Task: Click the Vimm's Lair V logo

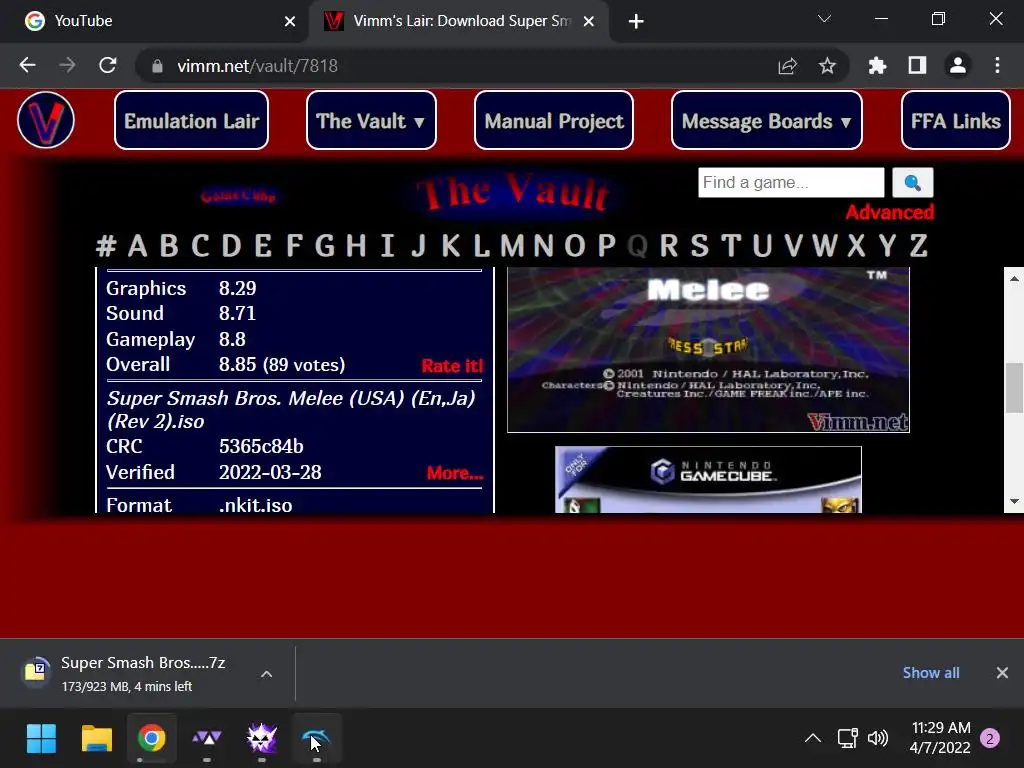Action: (x=46, y=120)
